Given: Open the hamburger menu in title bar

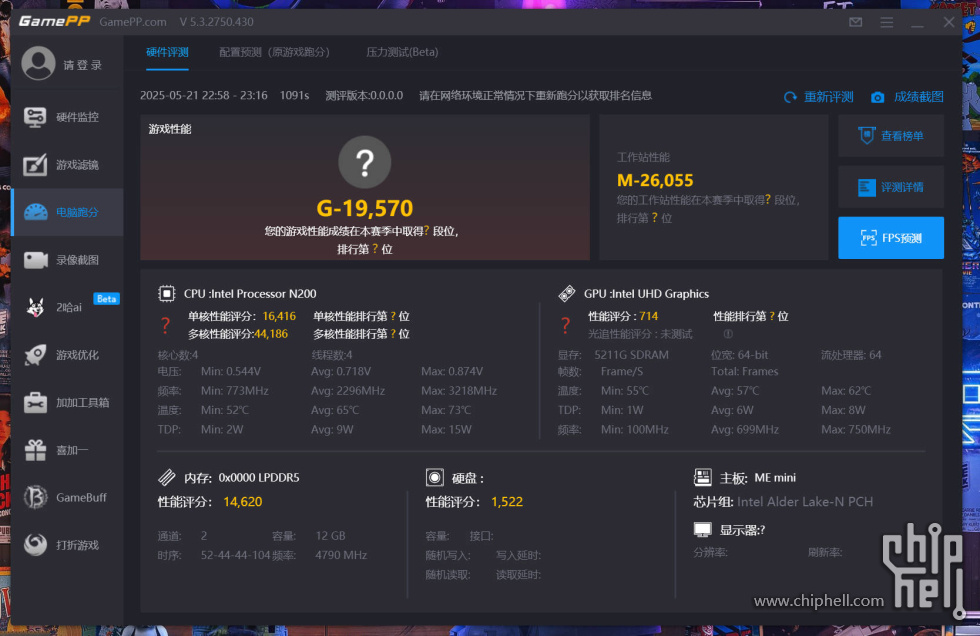Looking at the screenshot, I should tap(886, 22).
